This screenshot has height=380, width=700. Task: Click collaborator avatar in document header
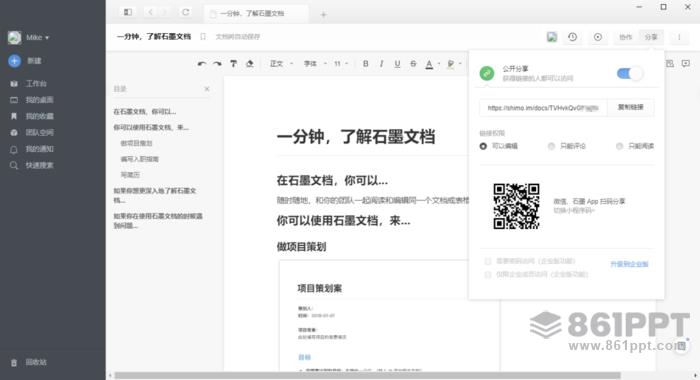pos(552,37)
